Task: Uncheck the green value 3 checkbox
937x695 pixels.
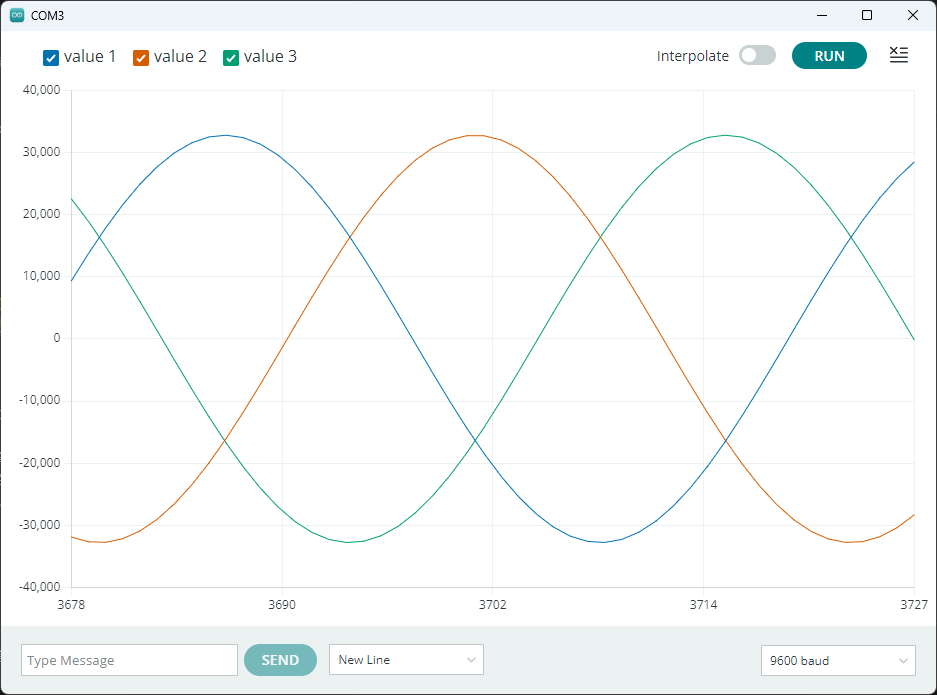Action: pyautogui.click(x=231, y=57)
